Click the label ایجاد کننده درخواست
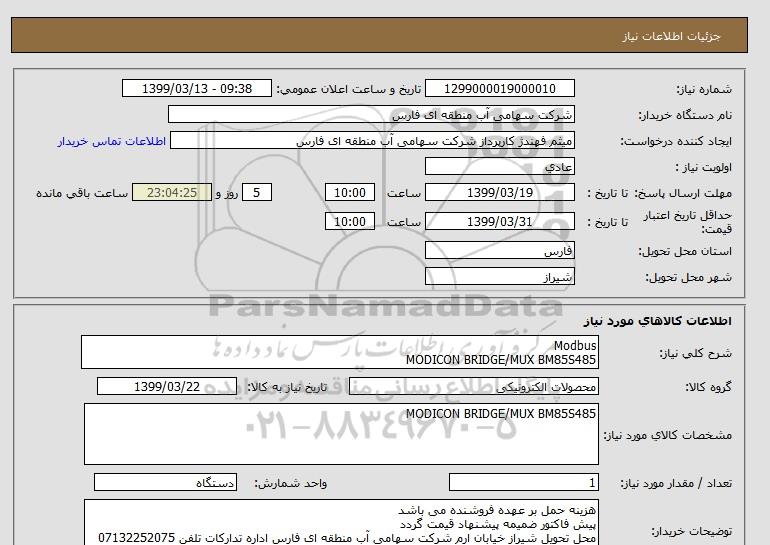This screenshot has height=545, width=770. click(x=676, y=141)
